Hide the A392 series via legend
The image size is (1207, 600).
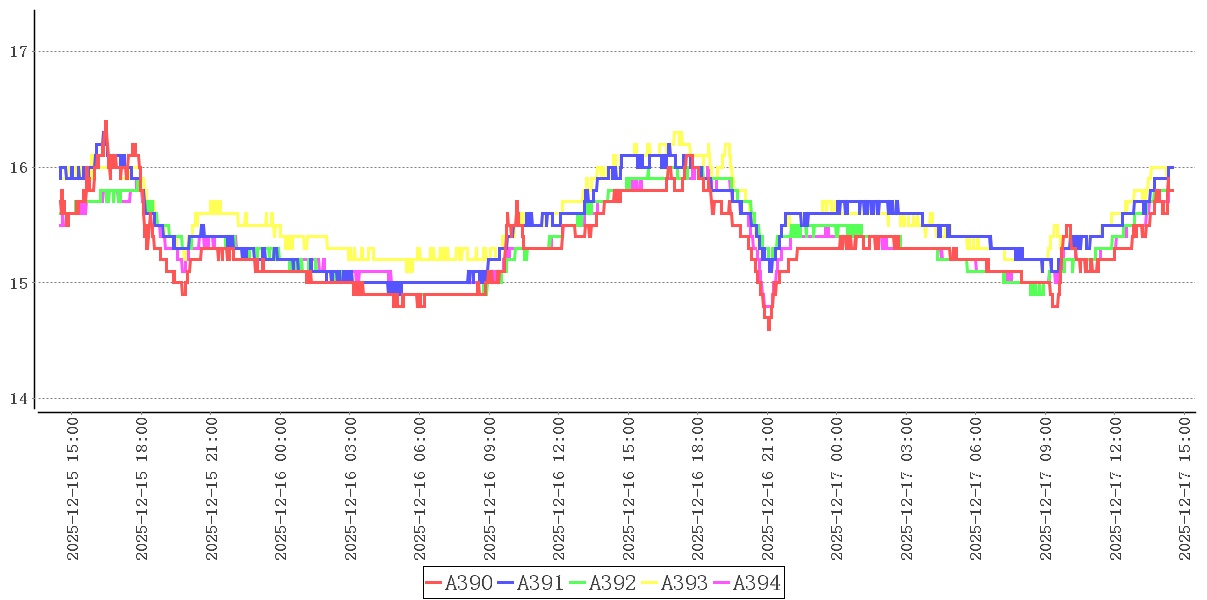coord(612,583)
